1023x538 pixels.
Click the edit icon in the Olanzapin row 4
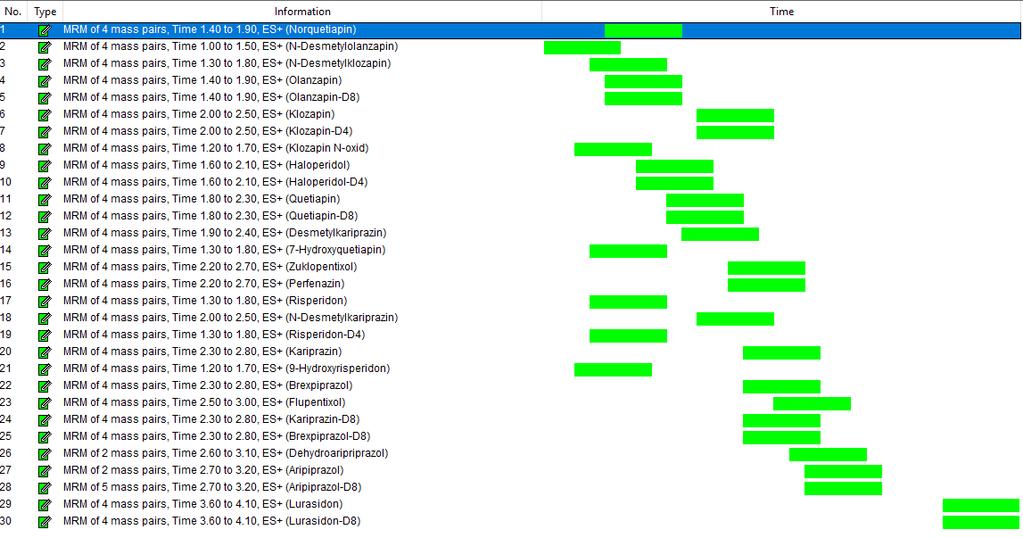(x=44, y=81)
